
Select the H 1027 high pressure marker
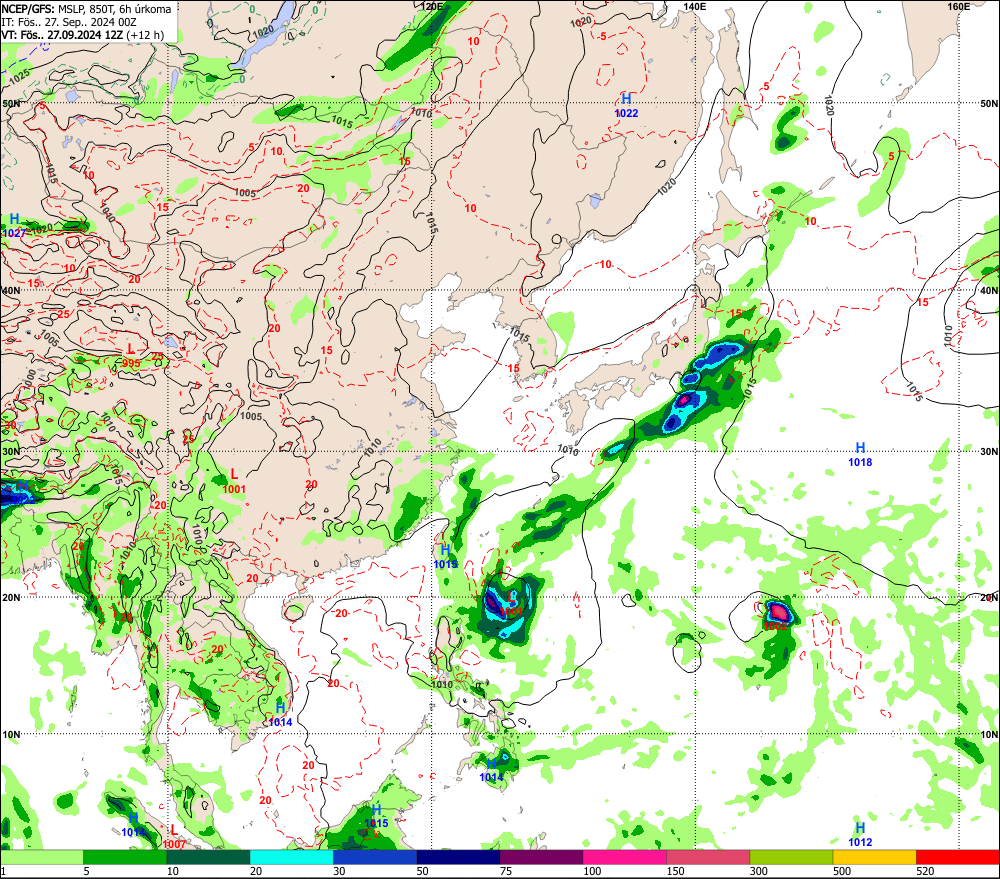coord(14,226)
